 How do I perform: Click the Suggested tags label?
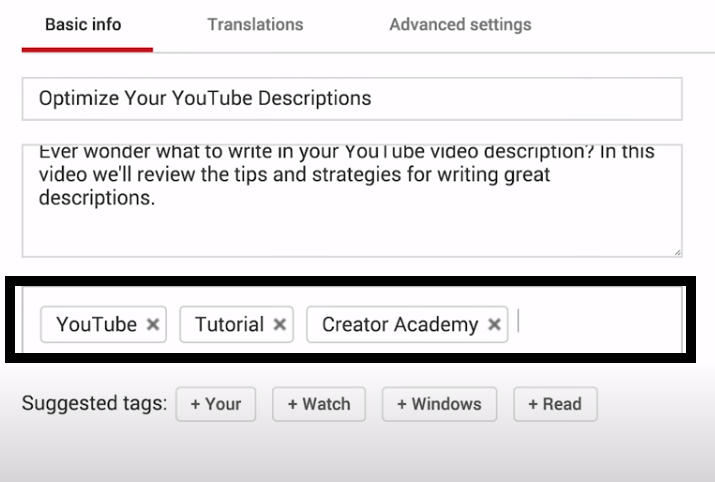pyautogui.click(x=94, y=404)
